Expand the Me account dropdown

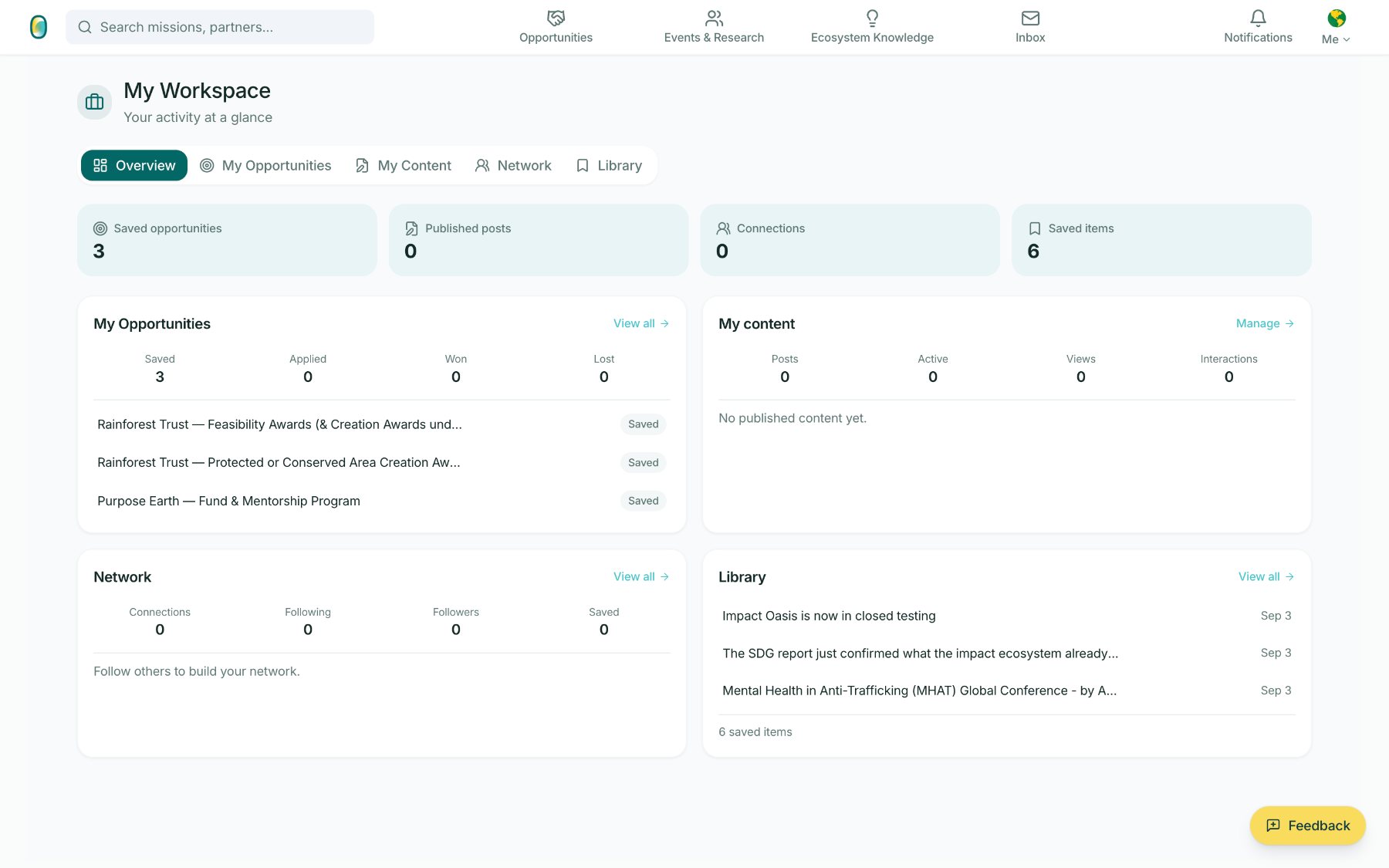click(x=1336, y=39)
